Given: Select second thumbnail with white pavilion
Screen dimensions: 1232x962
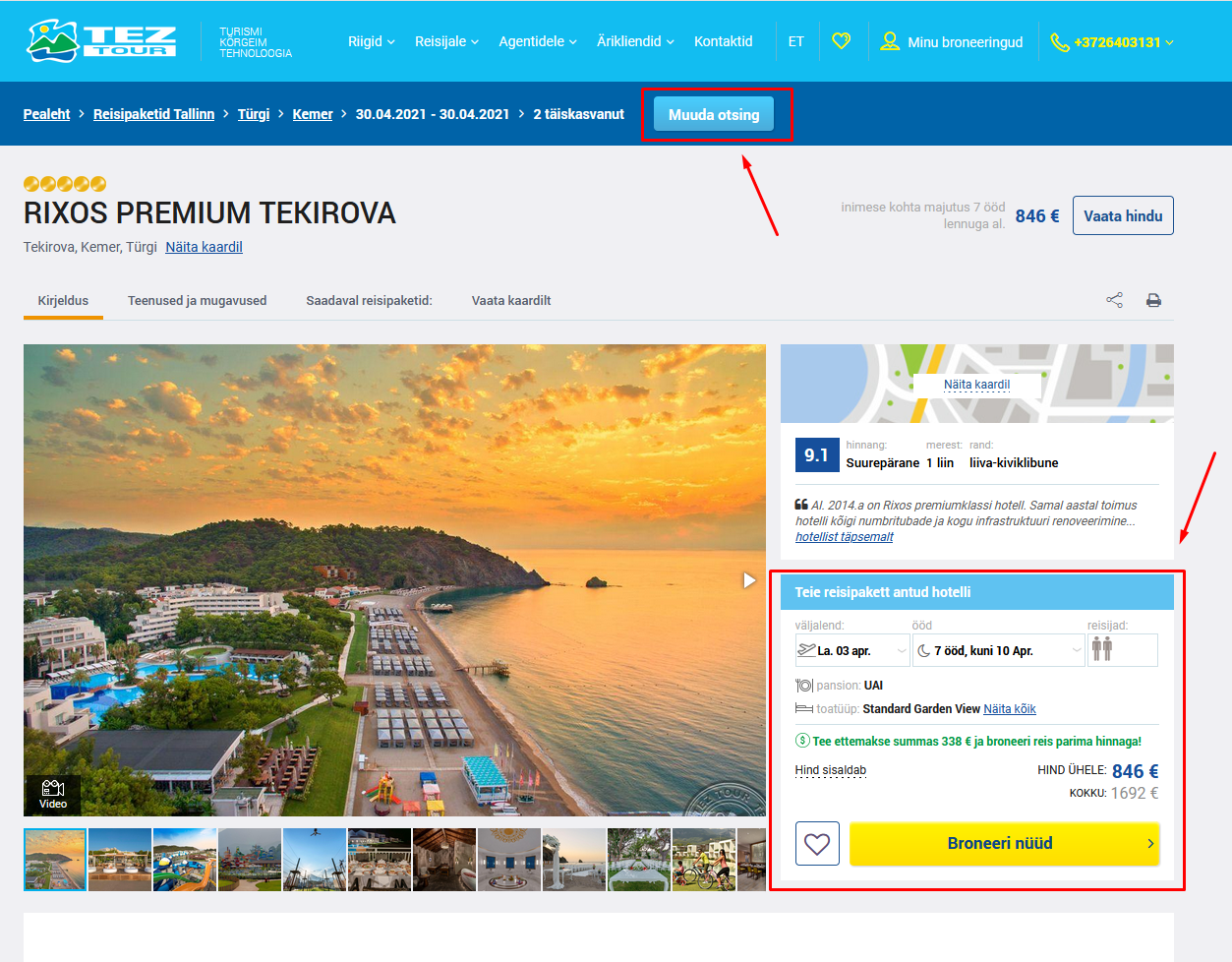Looking at the screenshot, I should pos(120,860).
